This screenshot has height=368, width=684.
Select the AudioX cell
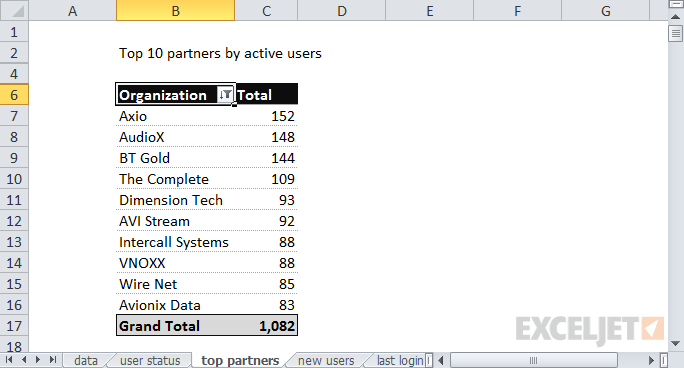[x=175, y=137]
